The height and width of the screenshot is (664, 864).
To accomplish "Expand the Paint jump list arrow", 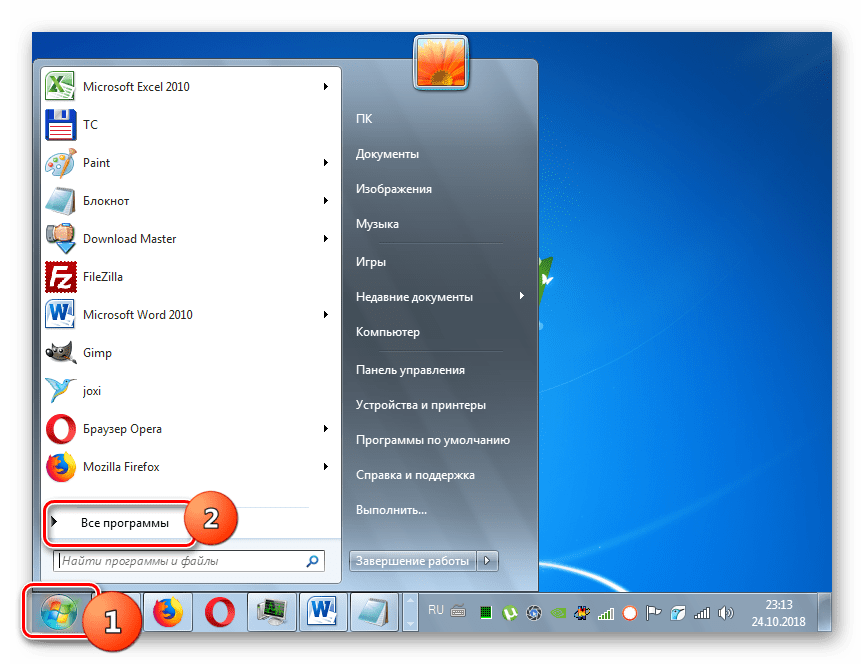I will pyautogui.click(x=326, y=163).
